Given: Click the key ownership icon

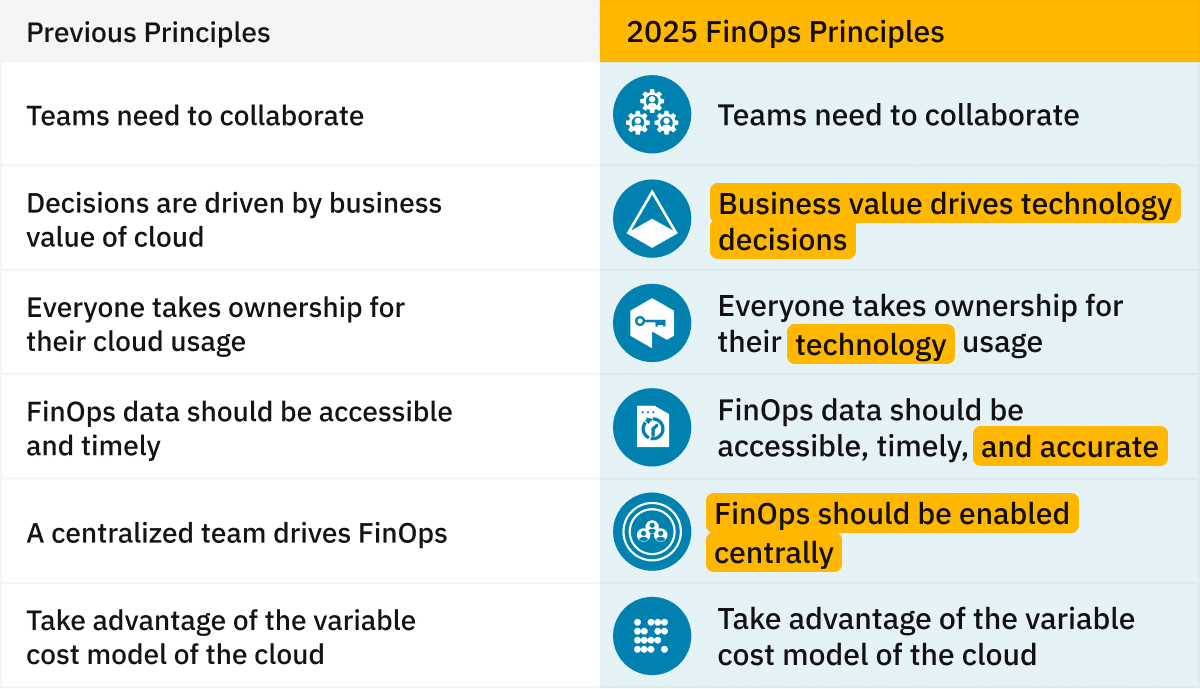Looking at the screenshot, I should pos(651,323).
